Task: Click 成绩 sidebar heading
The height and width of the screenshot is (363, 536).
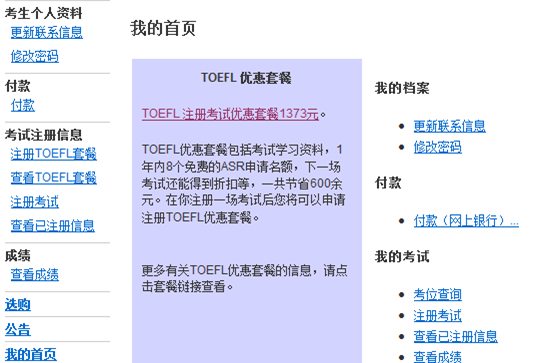Action: click(18, 256)
